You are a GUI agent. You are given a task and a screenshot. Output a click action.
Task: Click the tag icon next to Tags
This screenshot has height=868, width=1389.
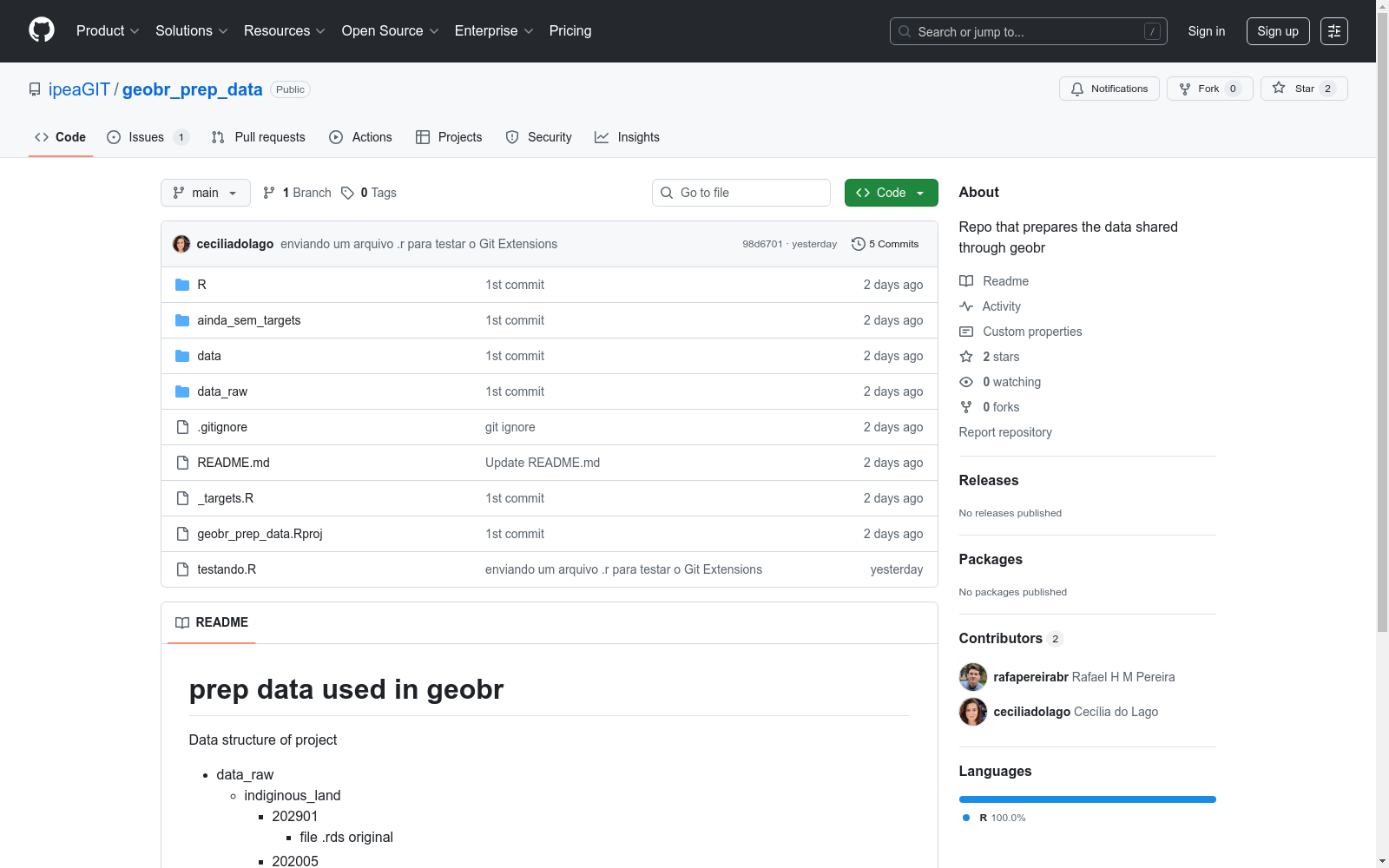(347, 193)
